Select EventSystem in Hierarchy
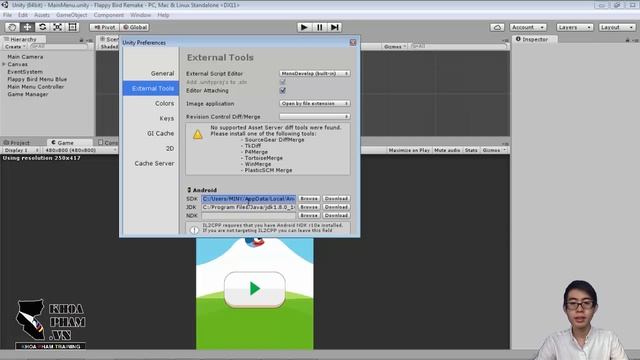Screen dimensions: 640x360 coord(24,72)
